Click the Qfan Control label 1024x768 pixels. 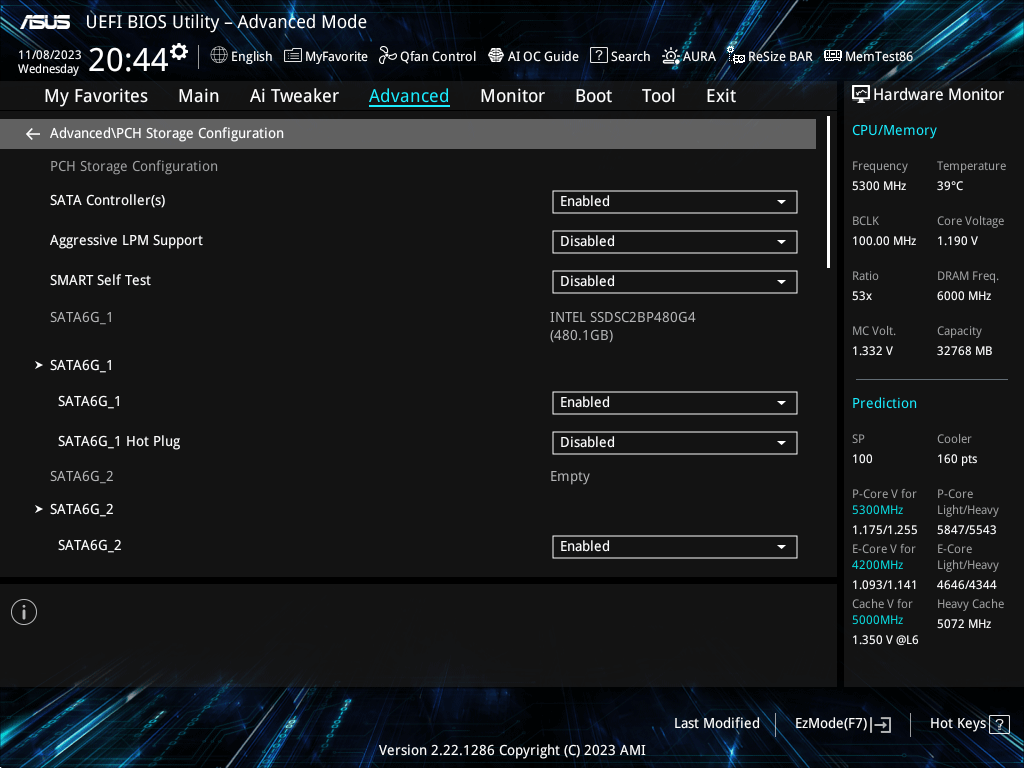click(x=438, y=56)
